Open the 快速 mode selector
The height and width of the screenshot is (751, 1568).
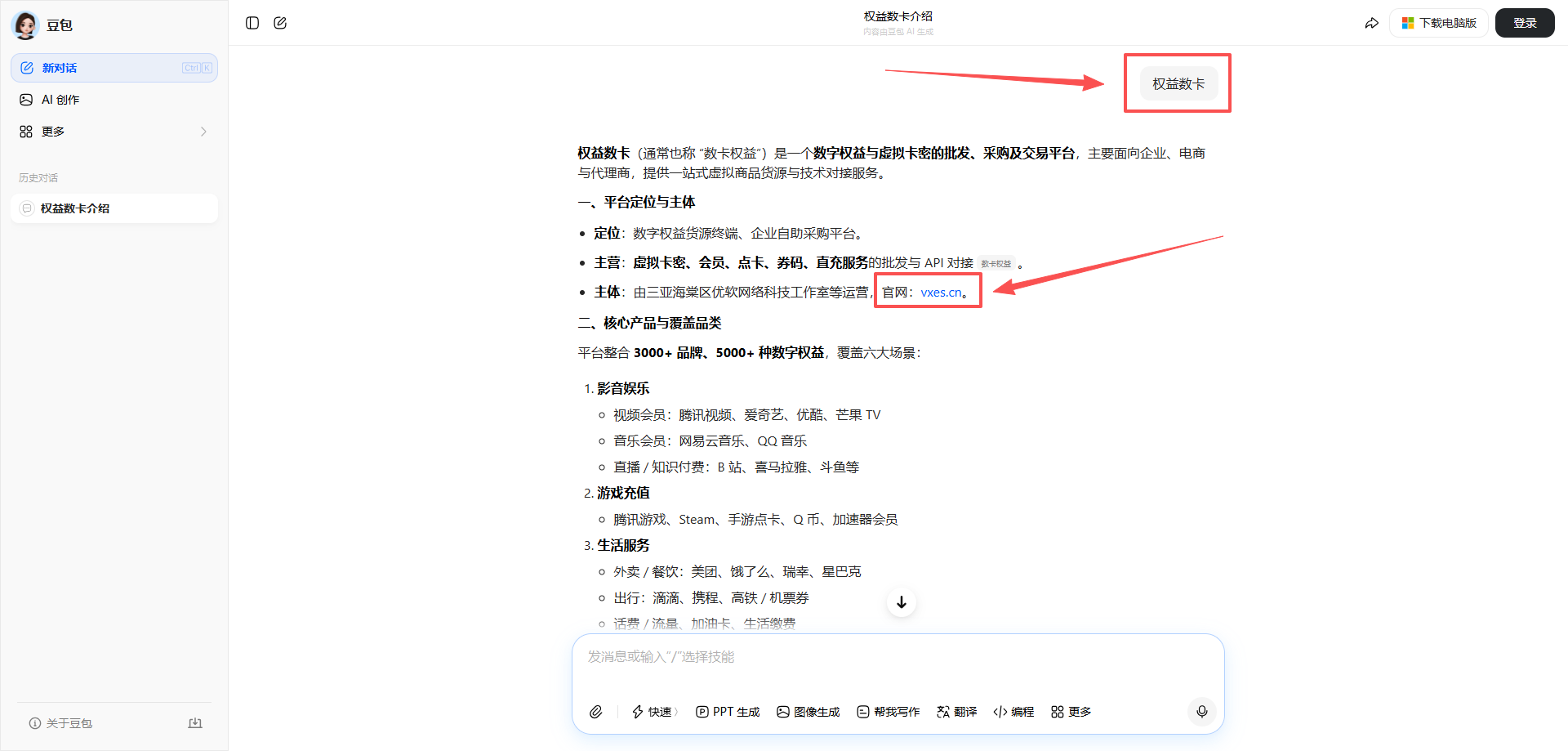654,712
